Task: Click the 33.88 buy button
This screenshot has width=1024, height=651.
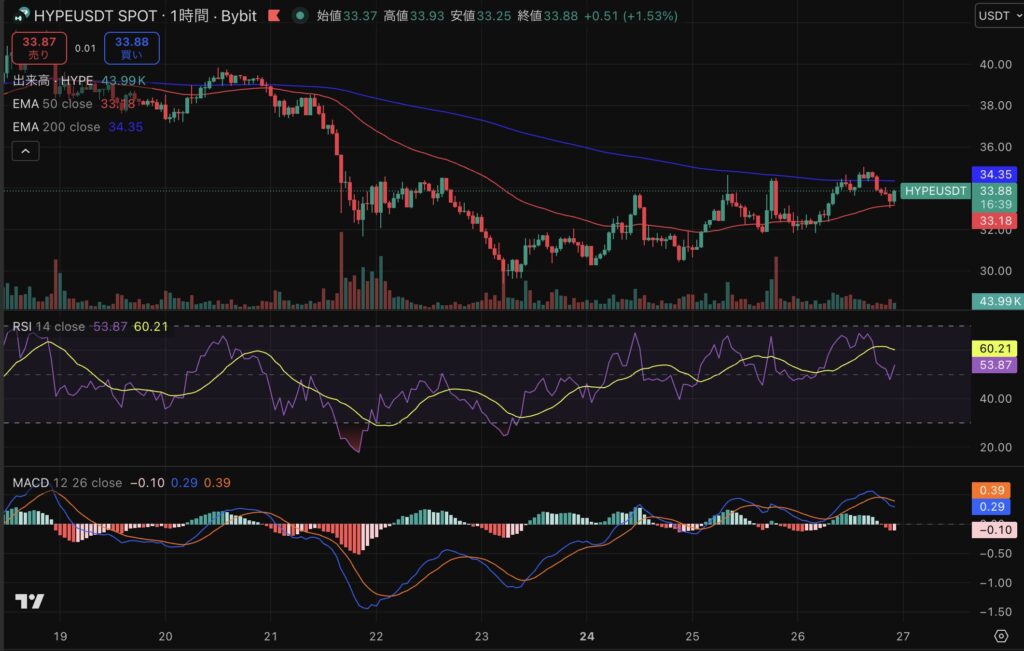Action: 131,47
